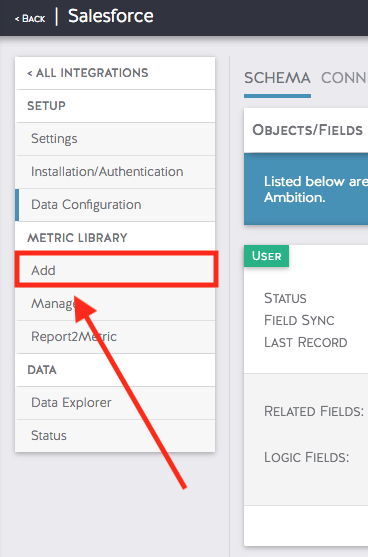Switch to the Schema tab

[x=277, y=78]
